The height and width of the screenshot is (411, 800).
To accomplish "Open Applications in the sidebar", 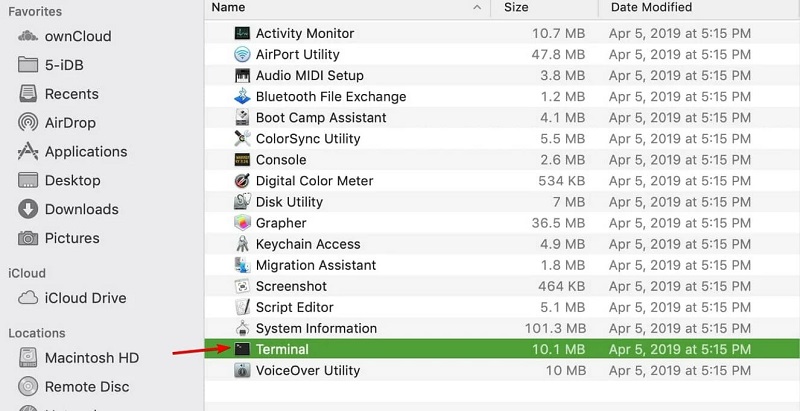I will (85, 152).
